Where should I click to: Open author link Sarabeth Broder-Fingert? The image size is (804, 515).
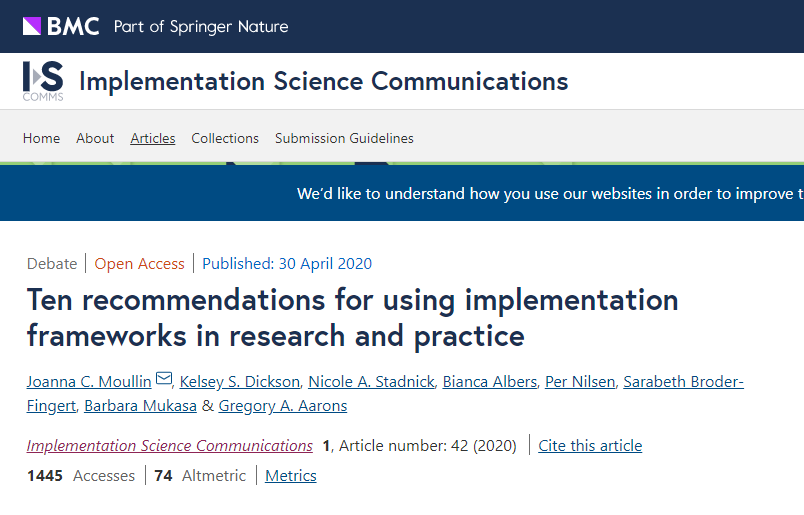coord(683,382)
